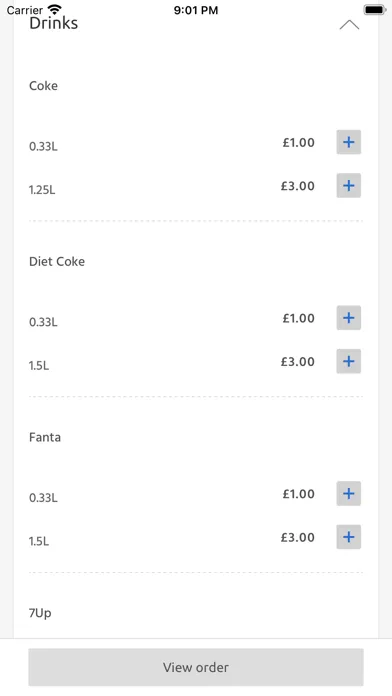Tap the 7Up item name
Image resolution: width=392 pixels, height=696 pixels.
click(40, 613)
